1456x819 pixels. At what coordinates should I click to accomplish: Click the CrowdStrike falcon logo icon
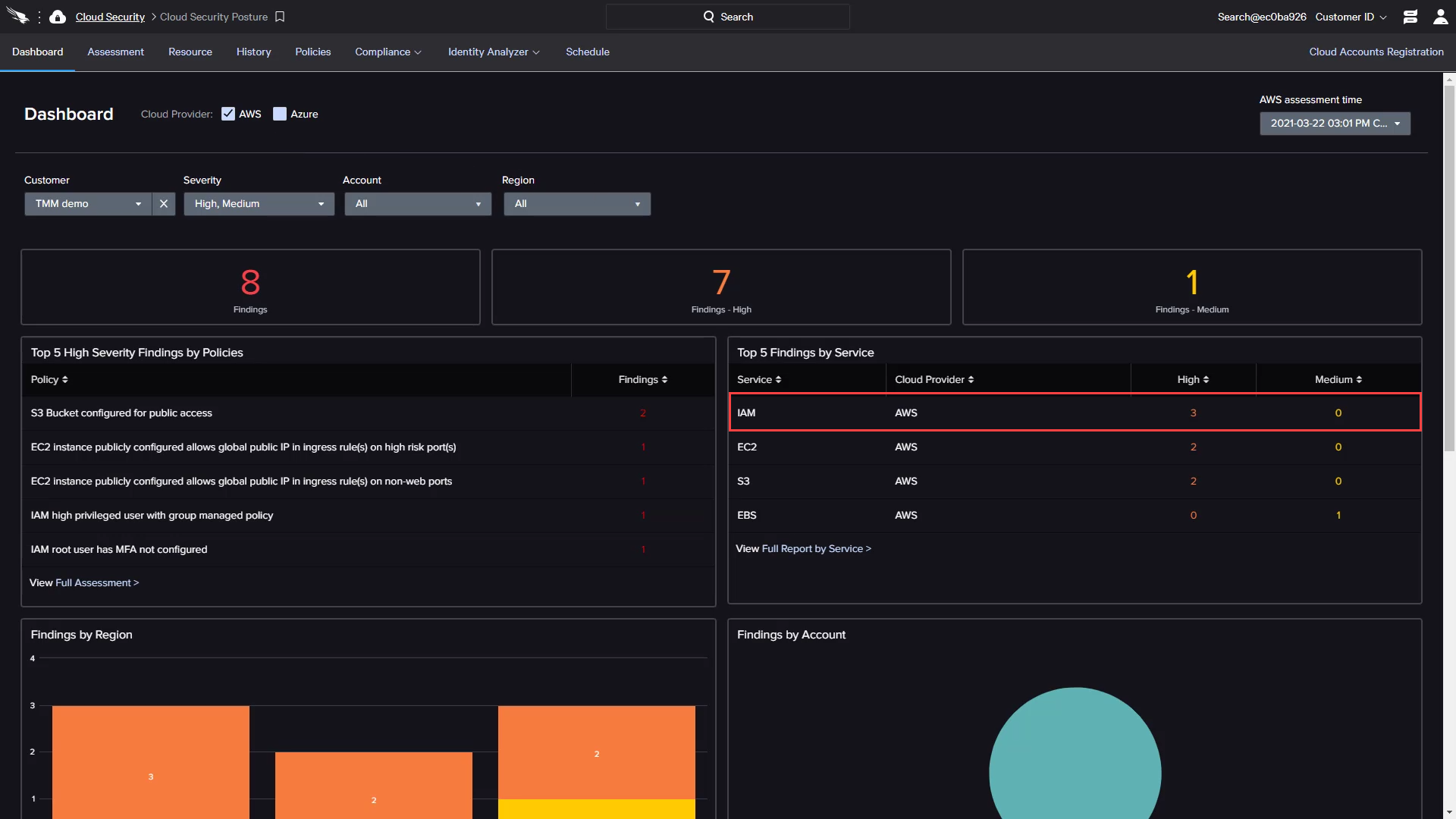pyautogui.click(x=17, y=17)
